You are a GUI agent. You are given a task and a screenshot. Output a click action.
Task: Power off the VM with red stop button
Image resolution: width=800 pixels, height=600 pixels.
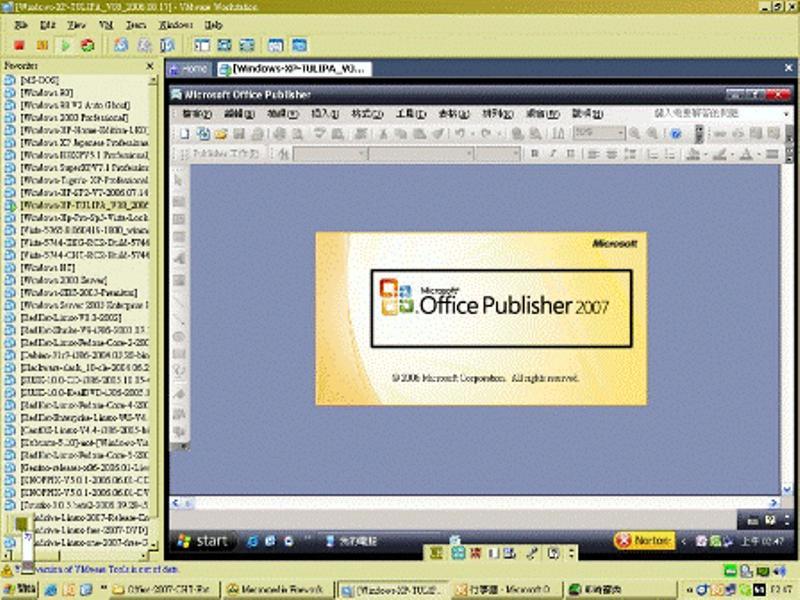(19, 45)
